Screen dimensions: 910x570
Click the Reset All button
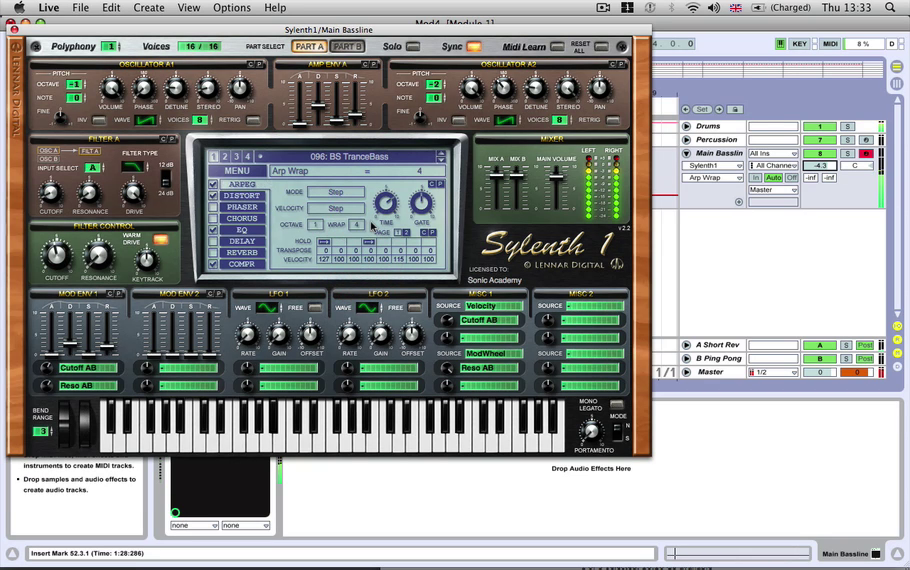click(601, 46)
